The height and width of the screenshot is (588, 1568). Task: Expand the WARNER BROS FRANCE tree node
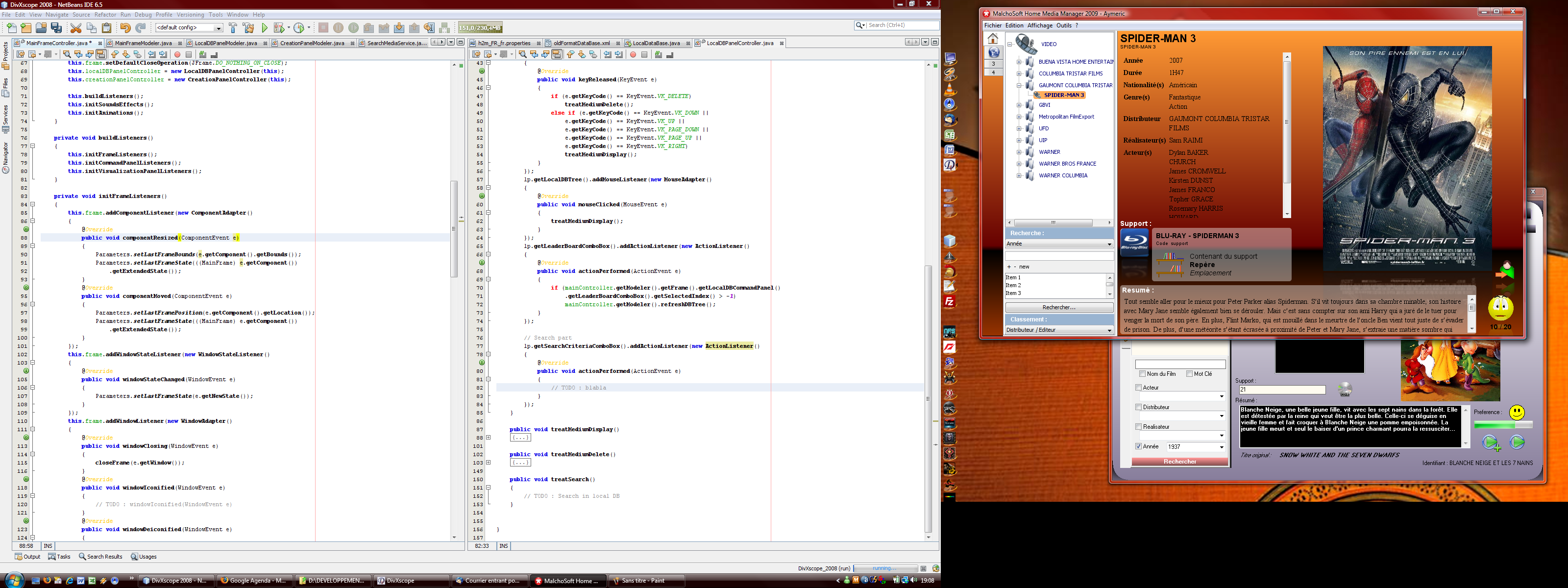click(x=1019, y=164)
